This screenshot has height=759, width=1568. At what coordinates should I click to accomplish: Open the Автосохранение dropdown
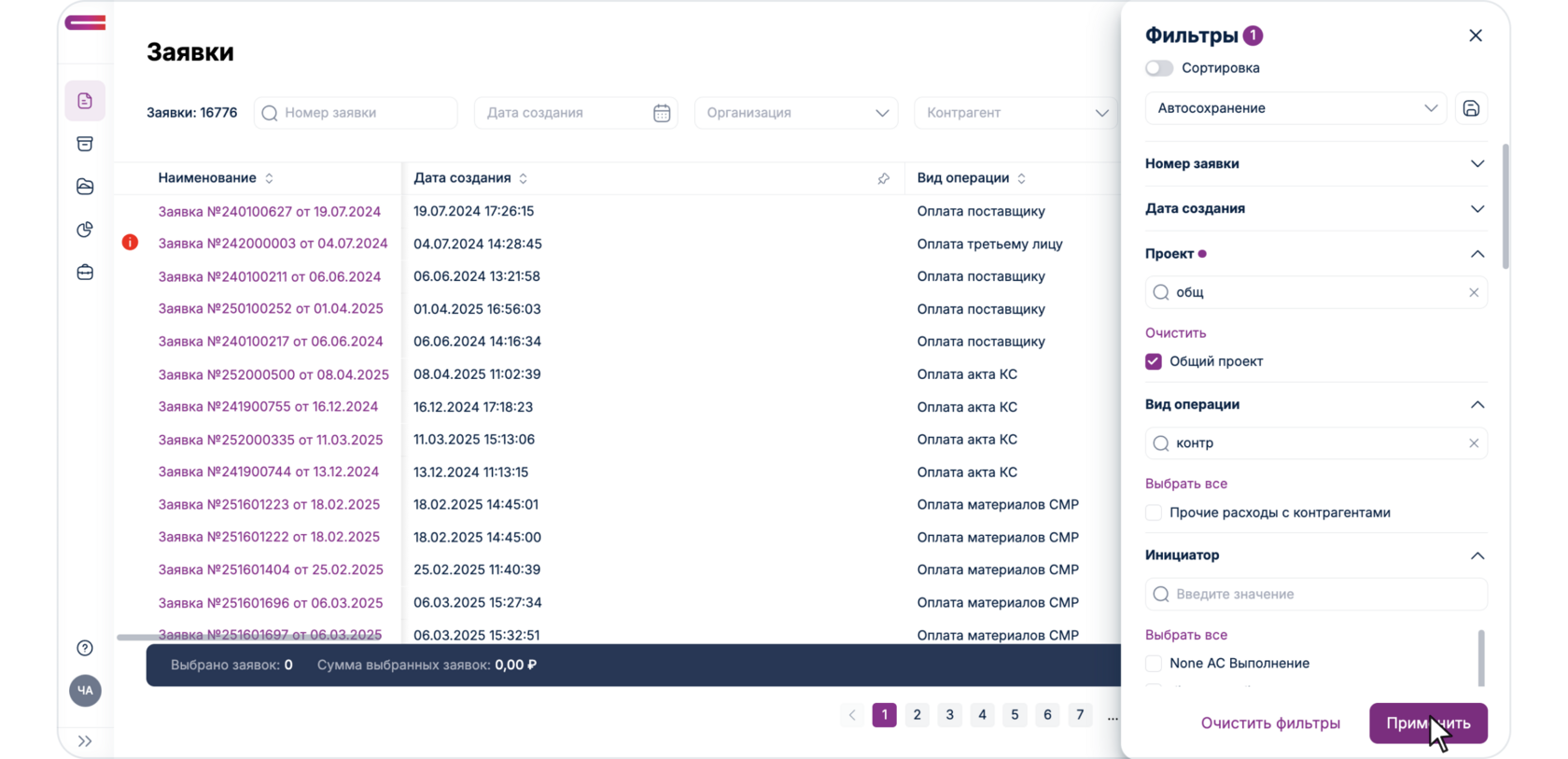[x=1295, y=108]
